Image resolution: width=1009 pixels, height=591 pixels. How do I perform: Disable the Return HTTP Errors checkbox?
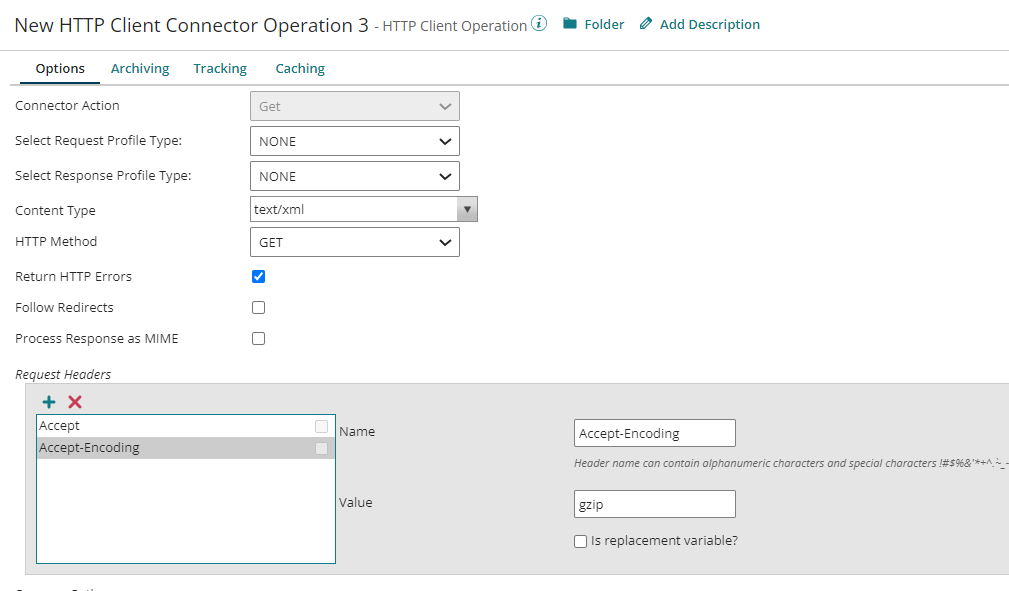[258, 276]
